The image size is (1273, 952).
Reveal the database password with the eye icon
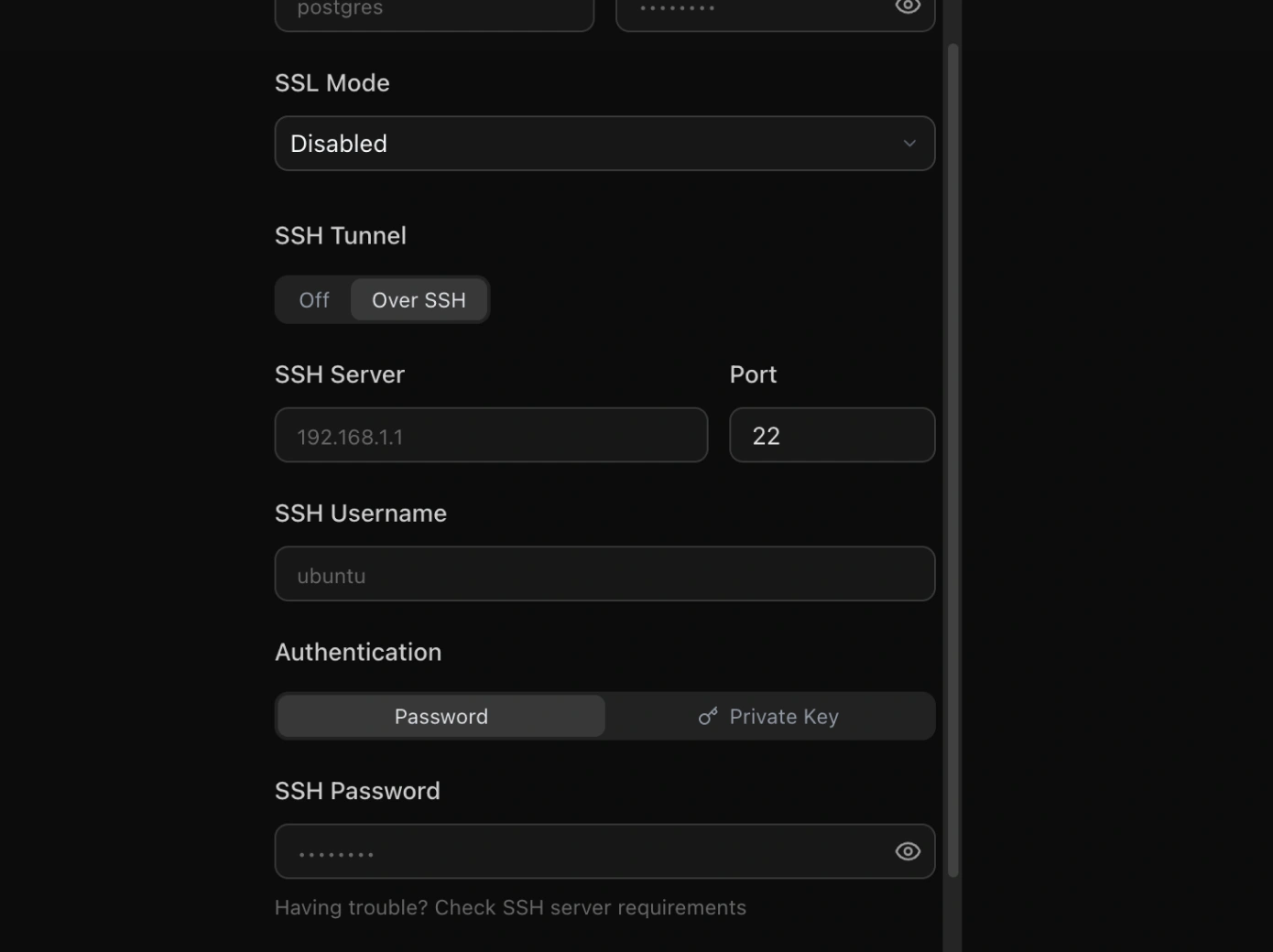(x=908, y=7)
